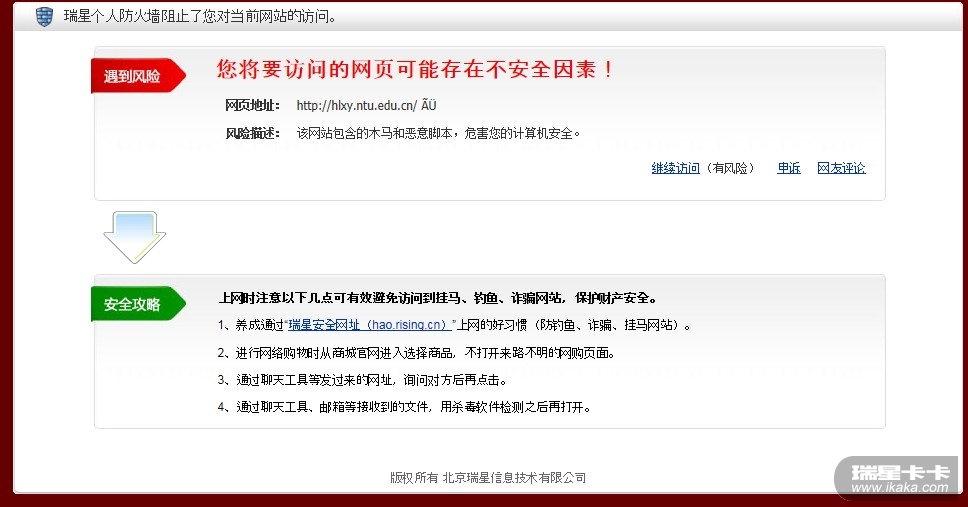Open the 网友评论 user comments link

[841, 168]
